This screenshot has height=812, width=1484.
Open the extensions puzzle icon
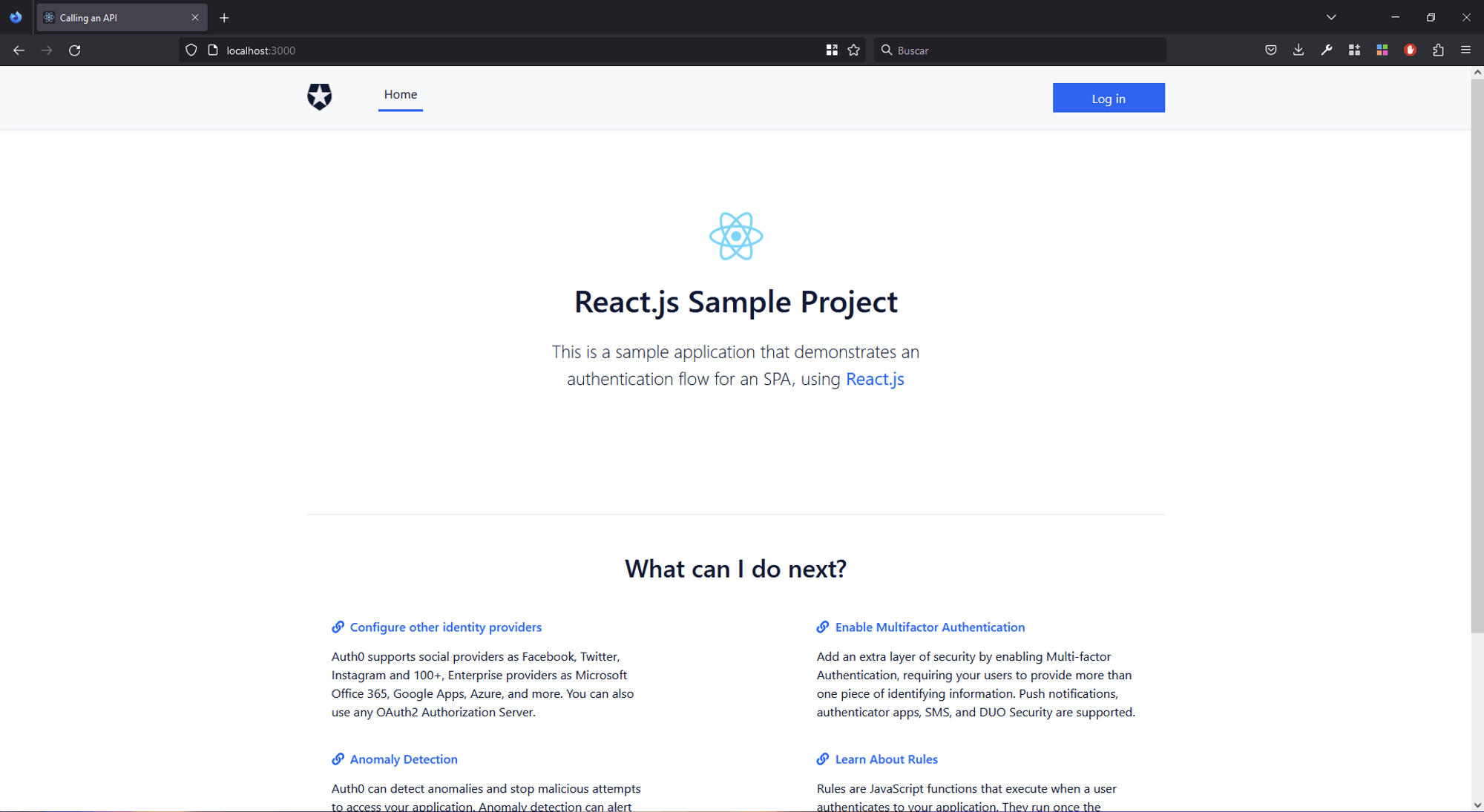pos(1438,50)
